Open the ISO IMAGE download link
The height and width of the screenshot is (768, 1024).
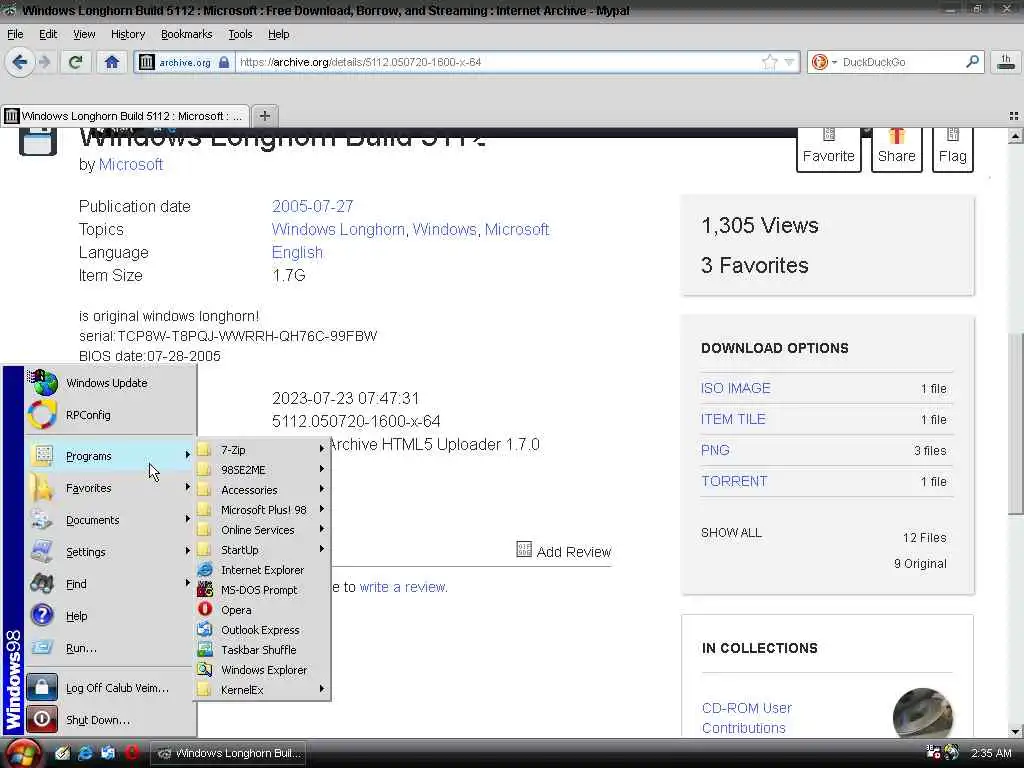point(735,388)
